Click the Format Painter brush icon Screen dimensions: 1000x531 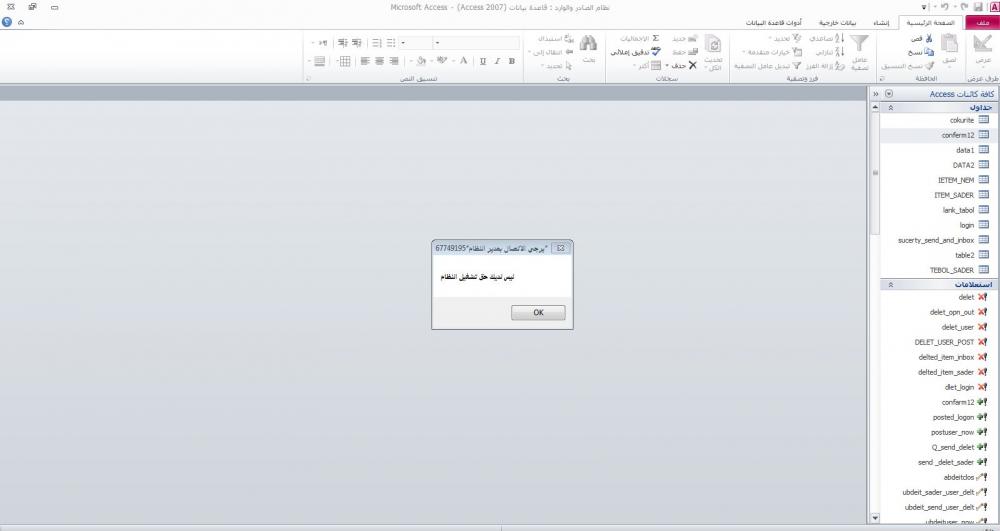click(929, 66)
